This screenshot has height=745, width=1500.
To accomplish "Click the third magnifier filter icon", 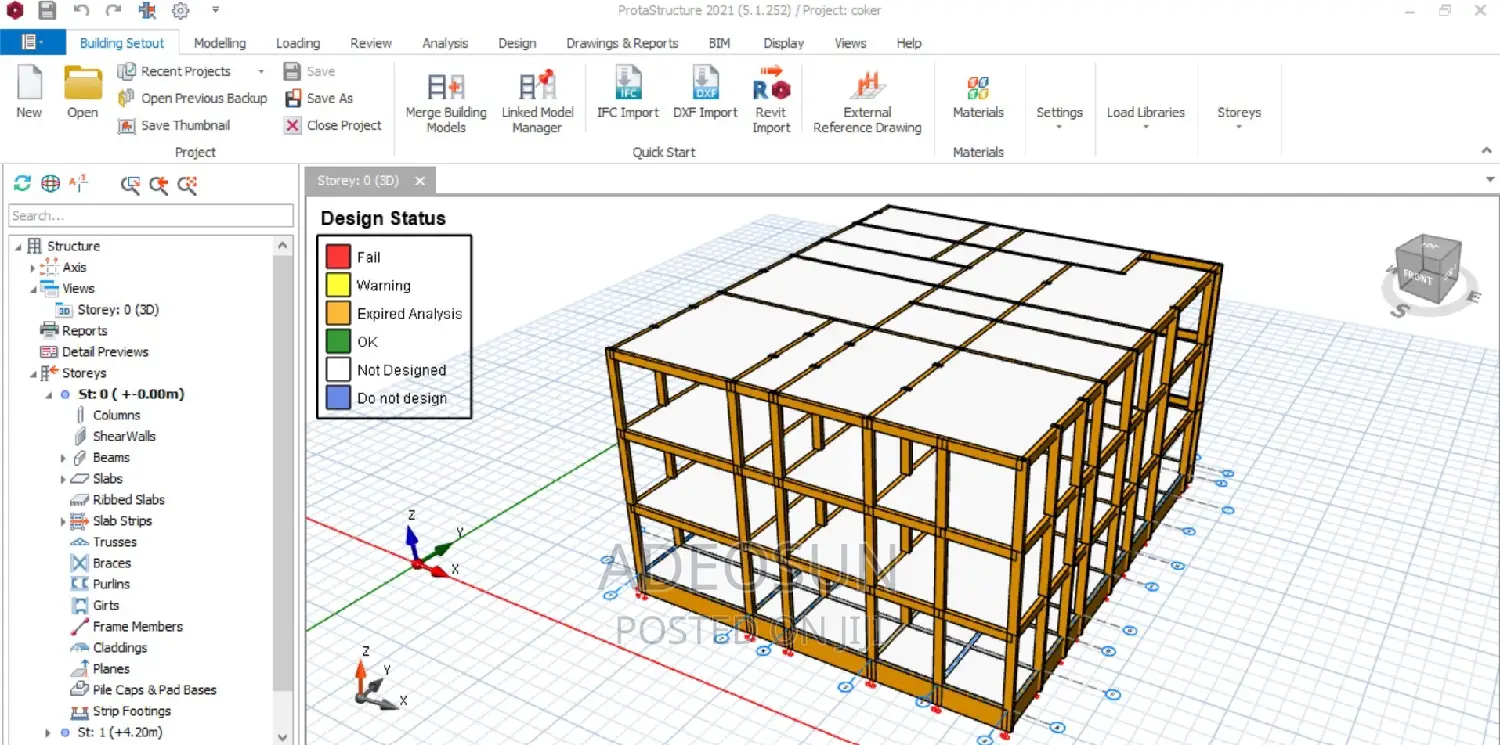I will [x=187, y=184].
